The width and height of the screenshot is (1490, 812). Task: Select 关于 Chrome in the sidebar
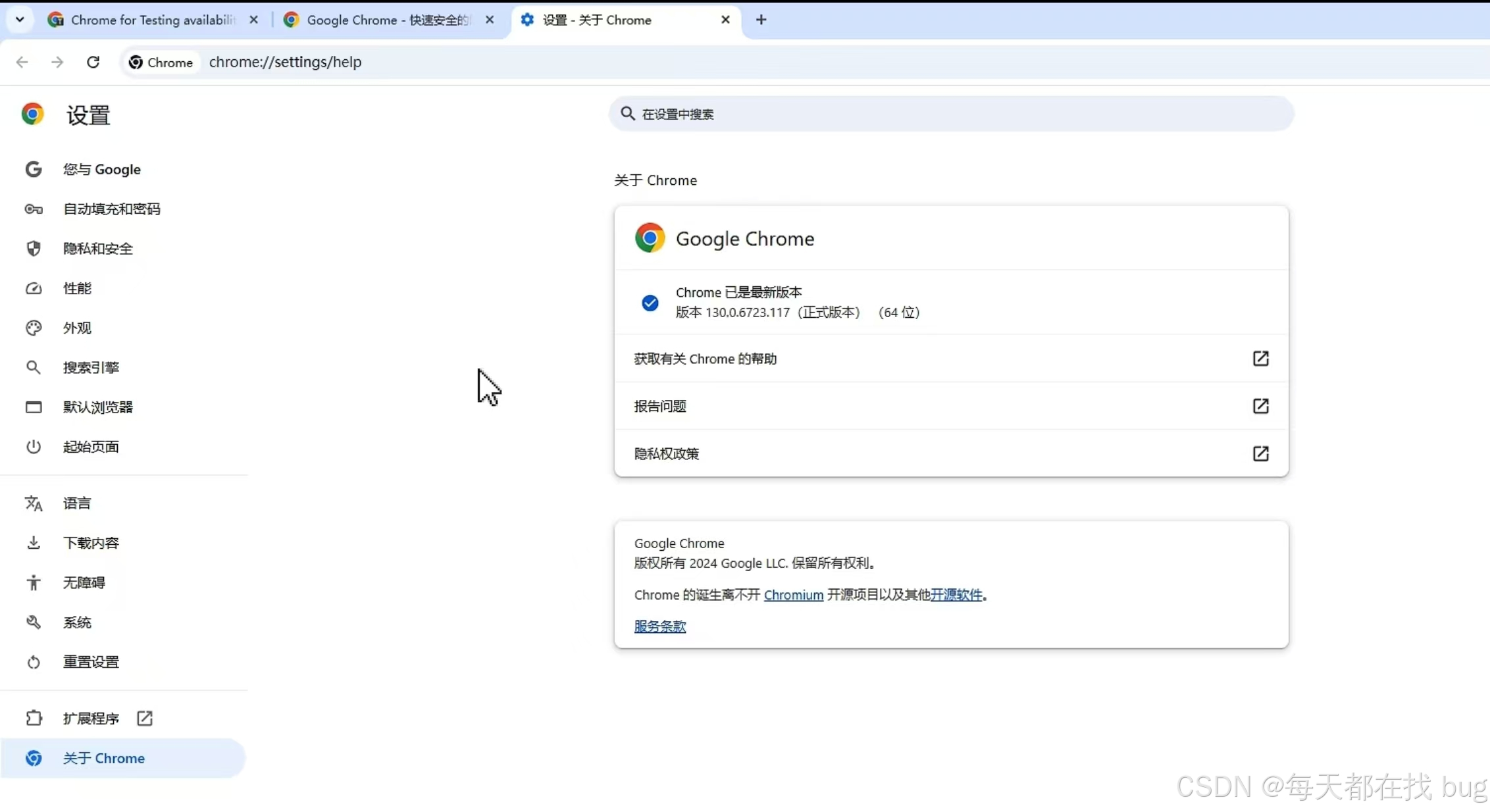point(124,758)
